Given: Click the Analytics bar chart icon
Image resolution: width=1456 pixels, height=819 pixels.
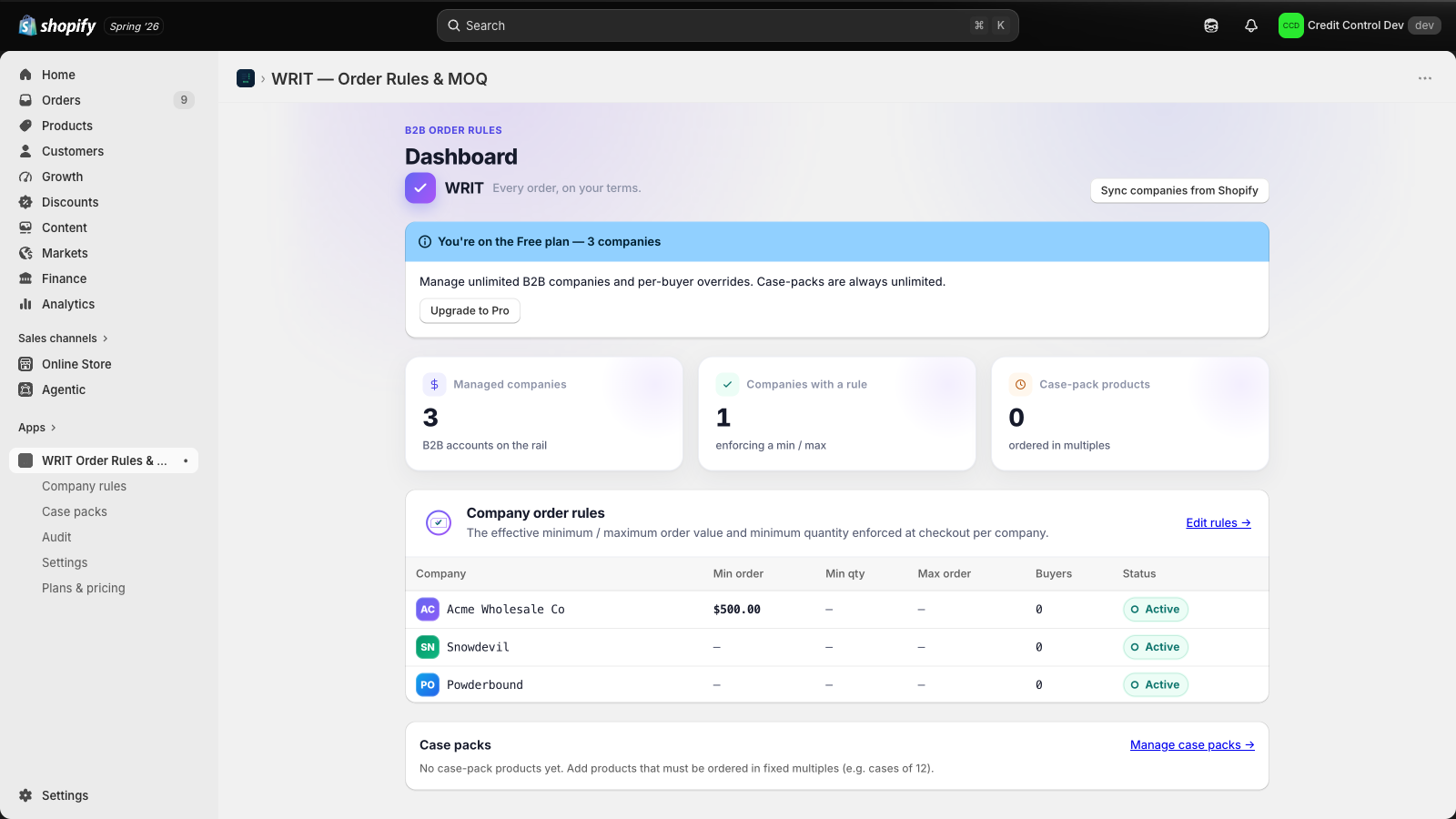Looking at the screenshot, I should pyautogui.click(x=25, y=304).
